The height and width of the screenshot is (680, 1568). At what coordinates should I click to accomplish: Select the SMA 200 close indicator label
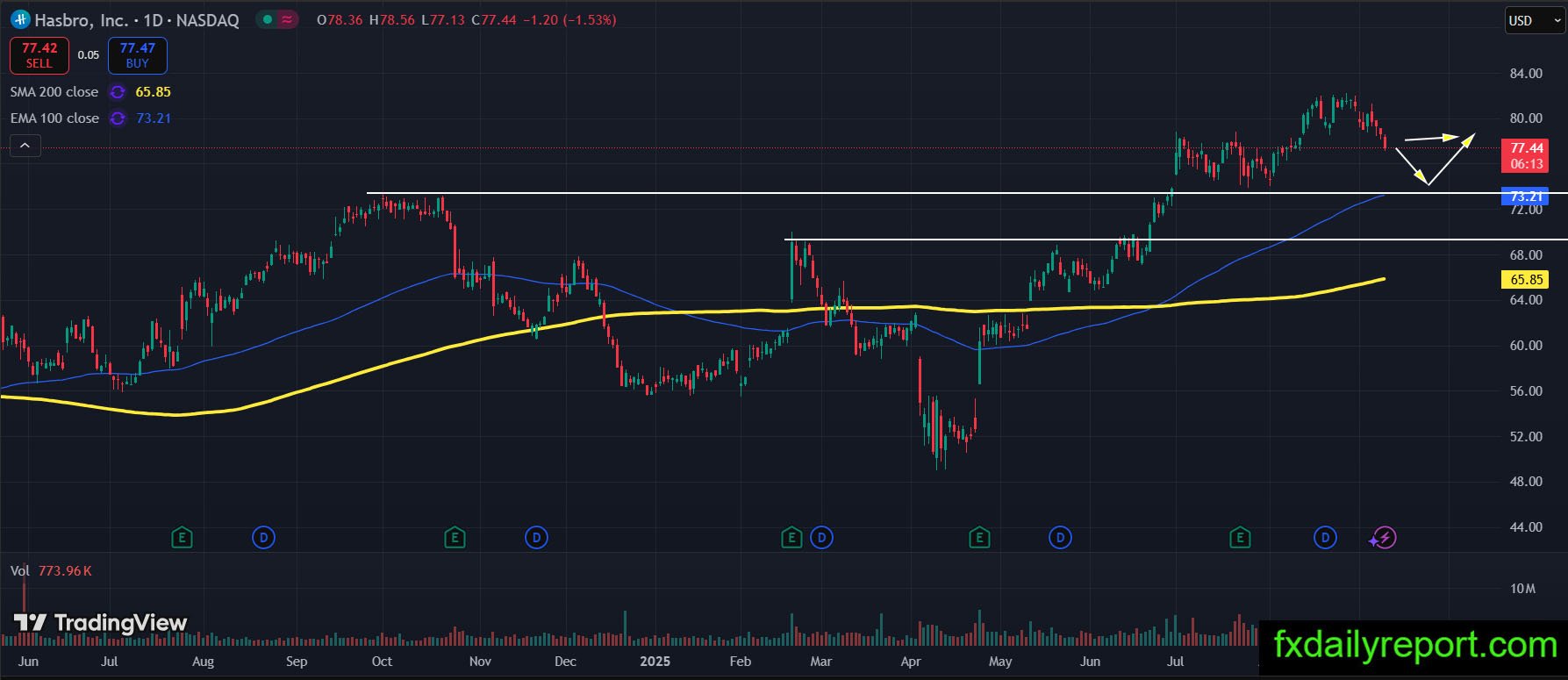coord(54,92)
